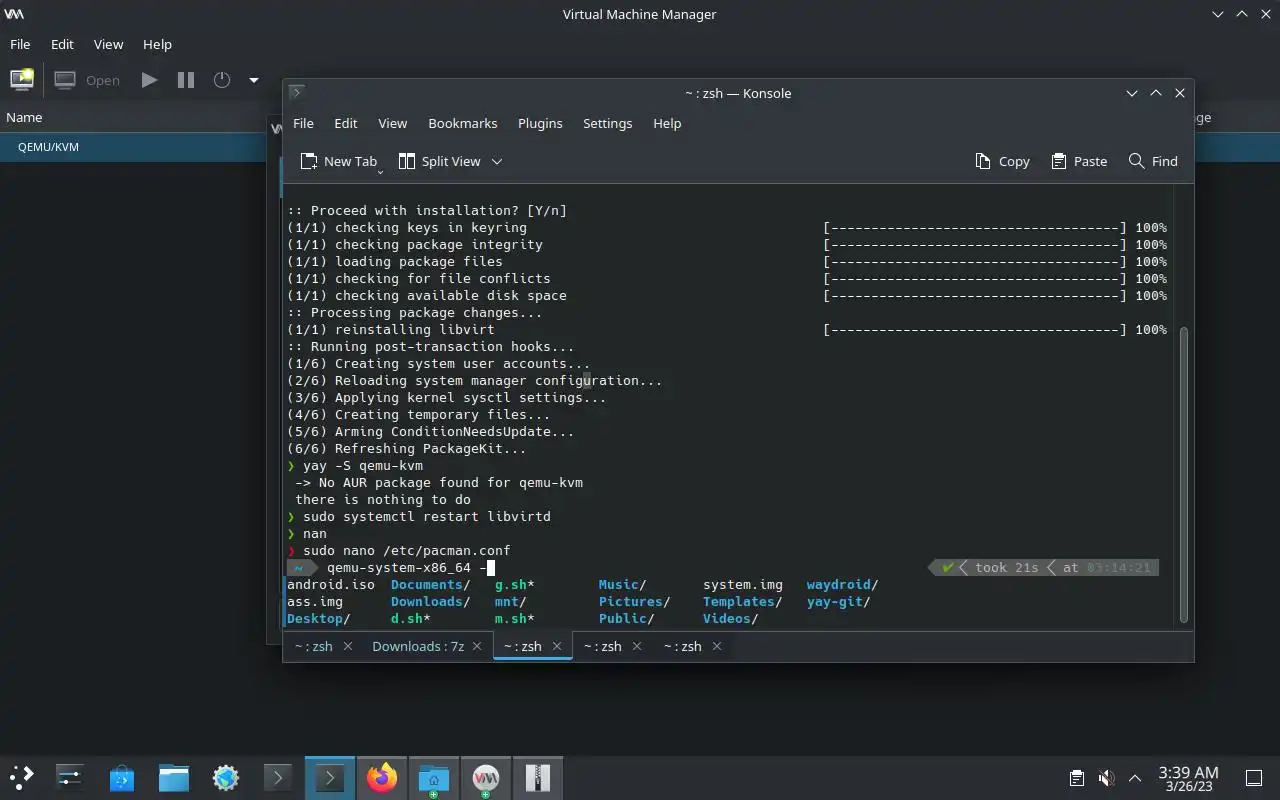Click the 'Downloads/' directory text
Viewport: 1280px width, 800px height.
[x=431, y=601]
